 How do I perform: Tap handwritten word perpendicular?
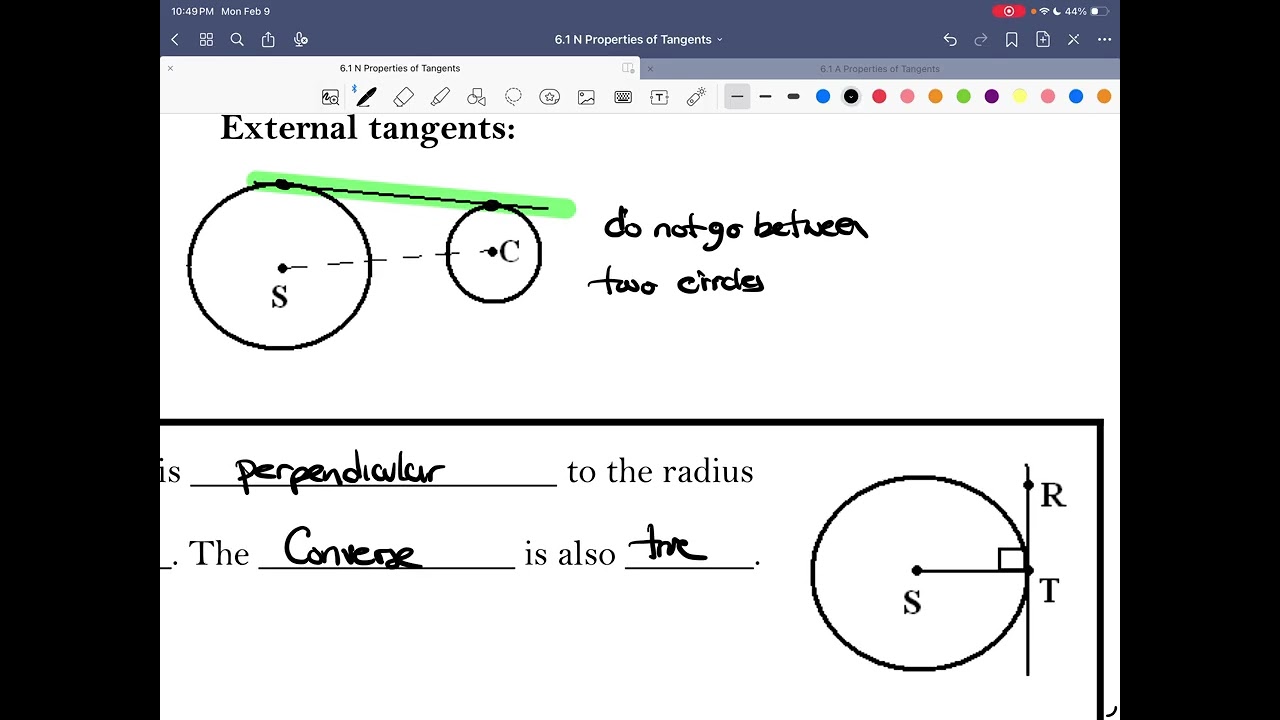(x=340, y=471)
